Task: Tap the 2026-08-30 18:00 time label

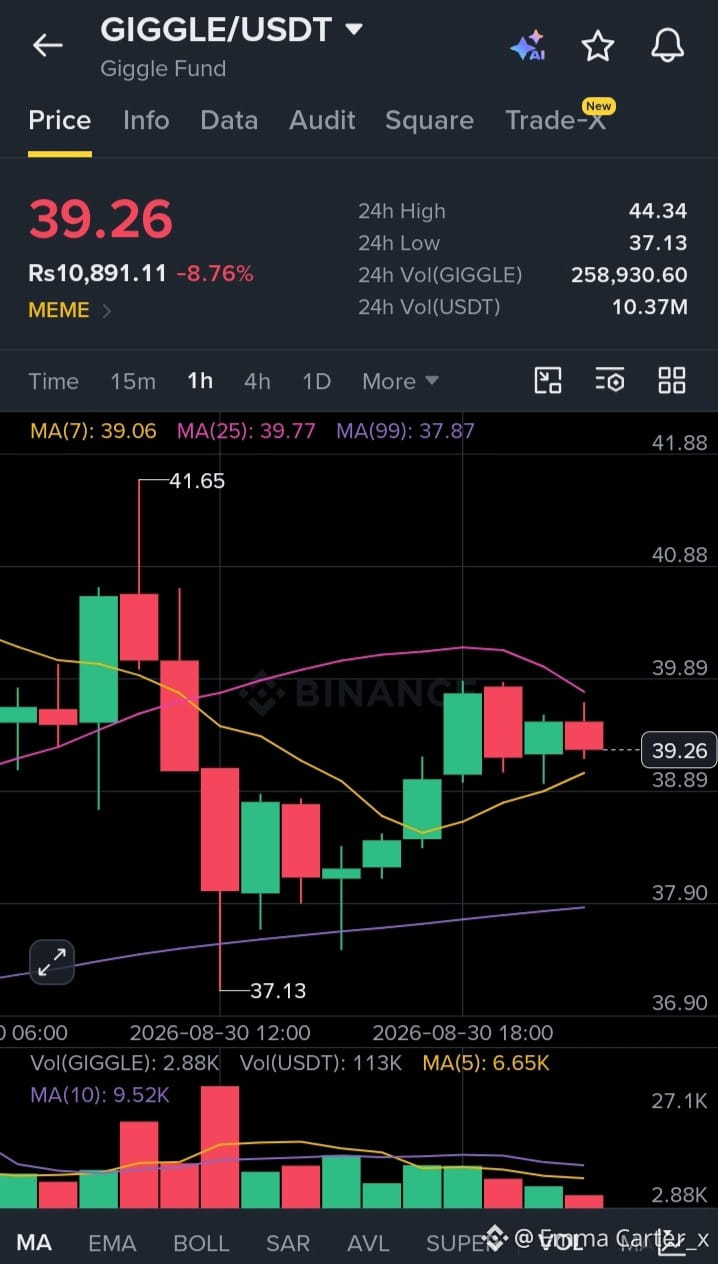Action: [x=463, y=1032]
